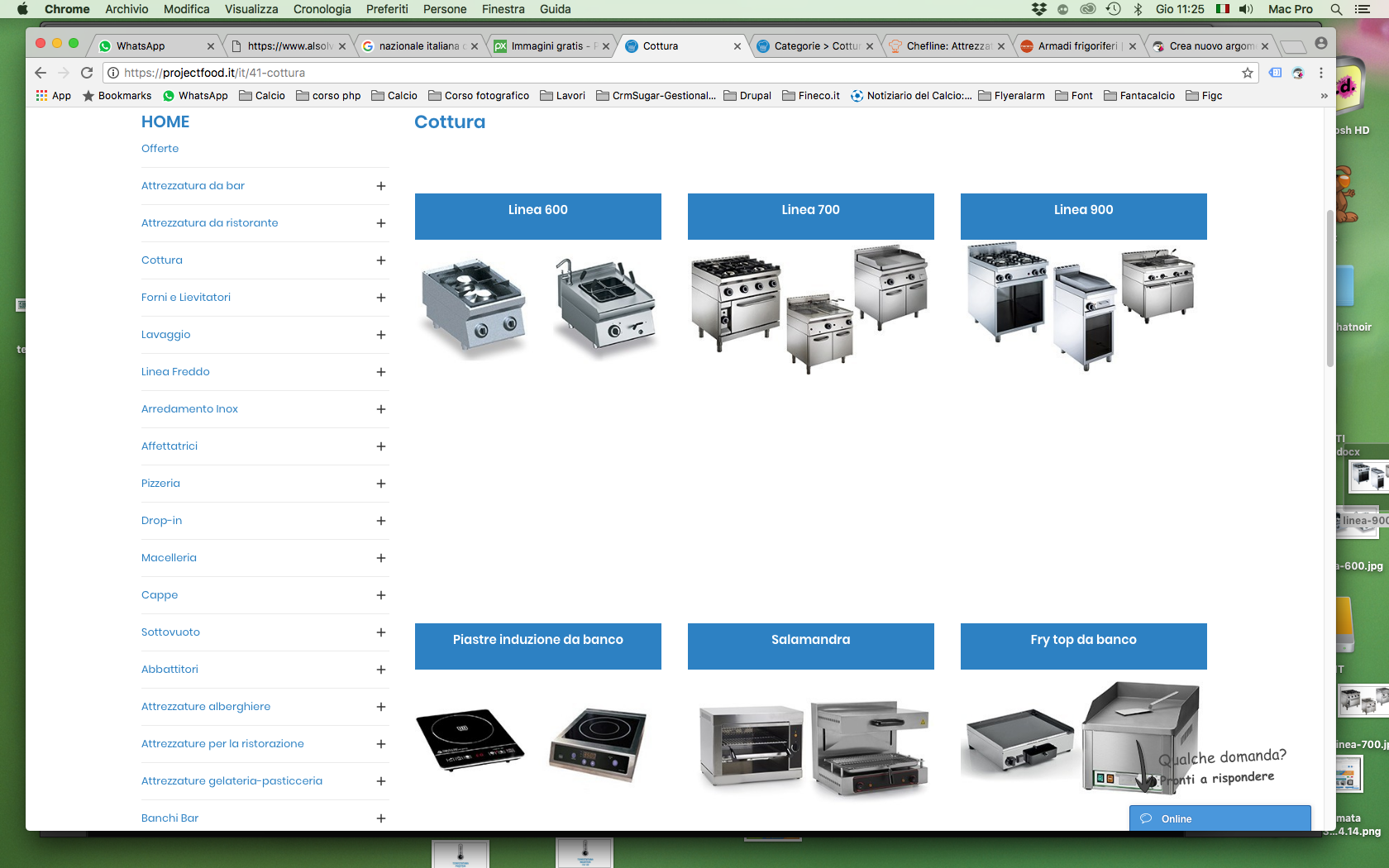1389x868 pixels.
Task: Expand the Attrezzatura da bar category
Action: [381, 186]
